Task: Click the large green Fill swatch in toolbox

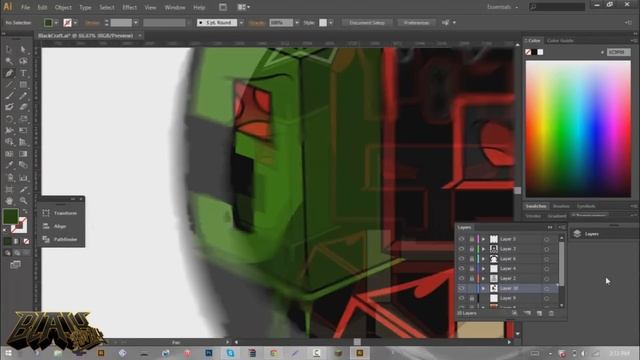Action: (x=10, y=216)
